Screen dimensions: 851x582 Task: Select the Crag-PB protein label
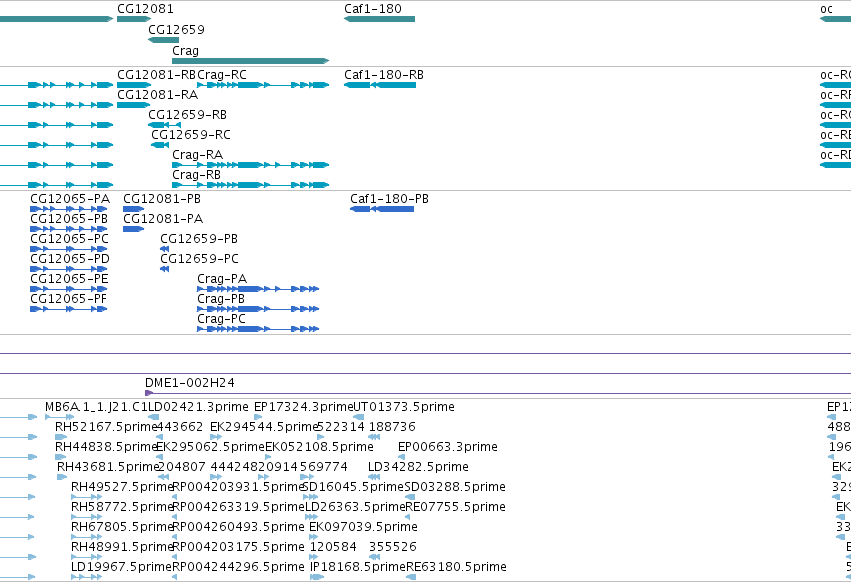click(x=221, y=299)
